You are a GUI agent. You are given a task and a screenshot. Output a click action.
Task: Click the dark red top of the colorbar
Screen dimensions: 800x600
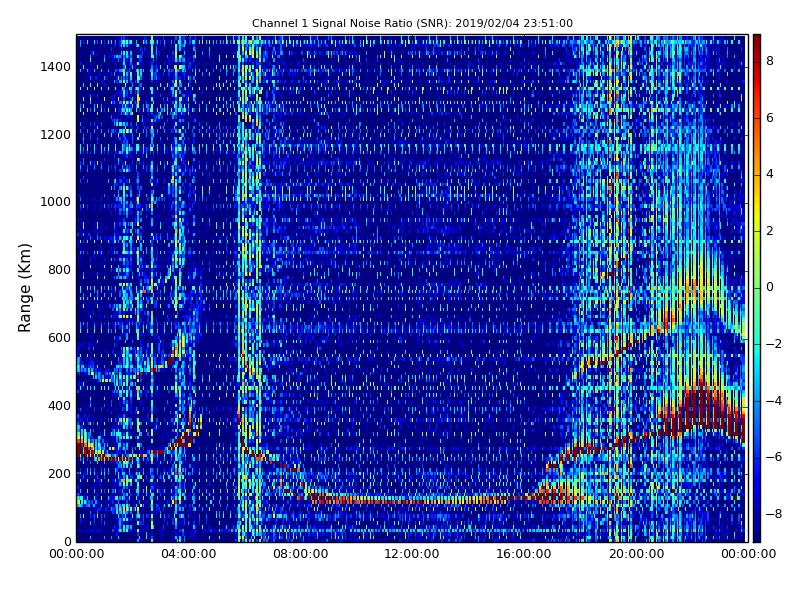(757, 43)
